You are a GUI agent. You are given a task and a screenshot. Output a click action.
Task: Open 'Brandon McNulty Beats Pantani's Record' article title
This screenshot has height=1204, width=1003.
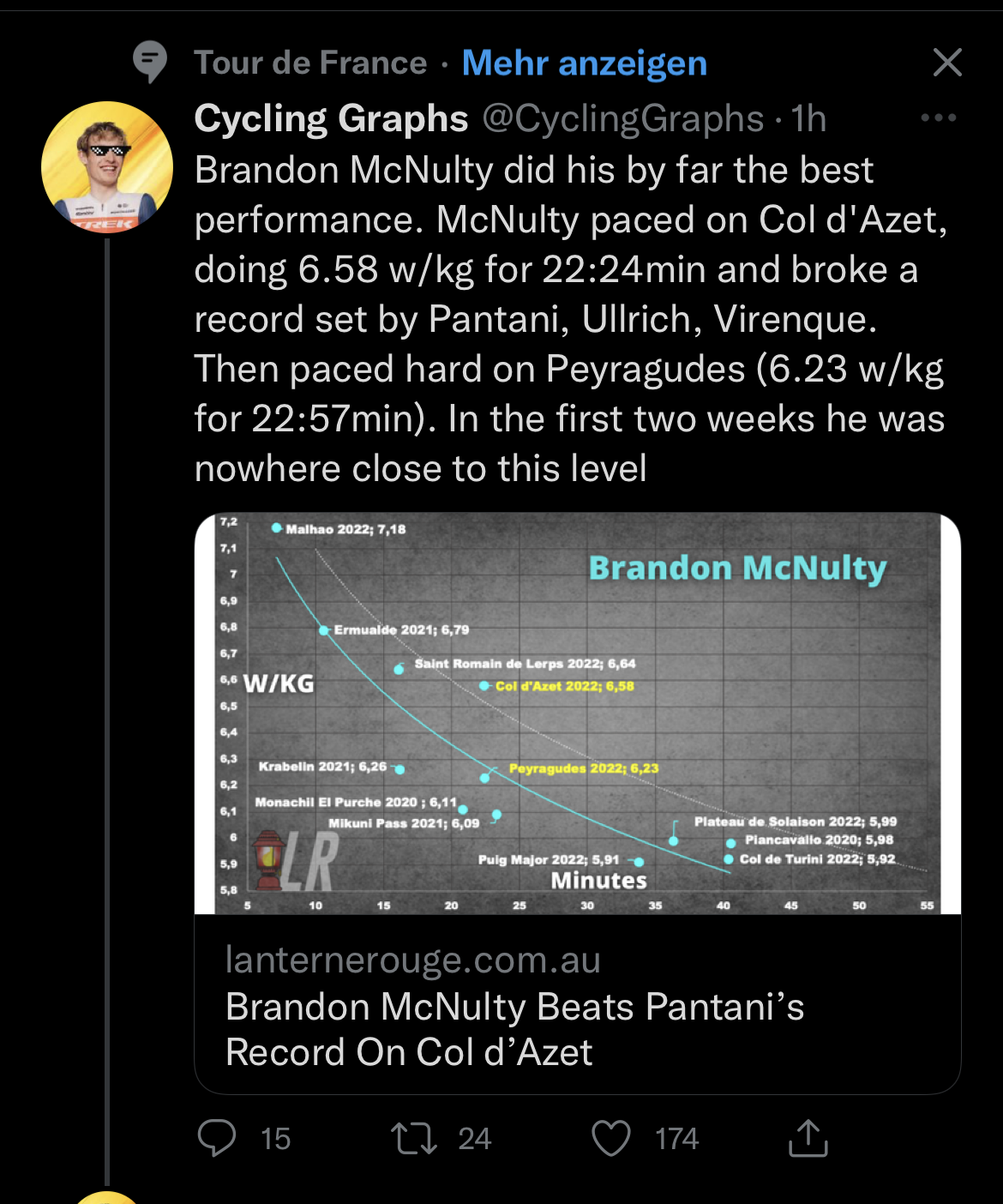[514, 1029]
